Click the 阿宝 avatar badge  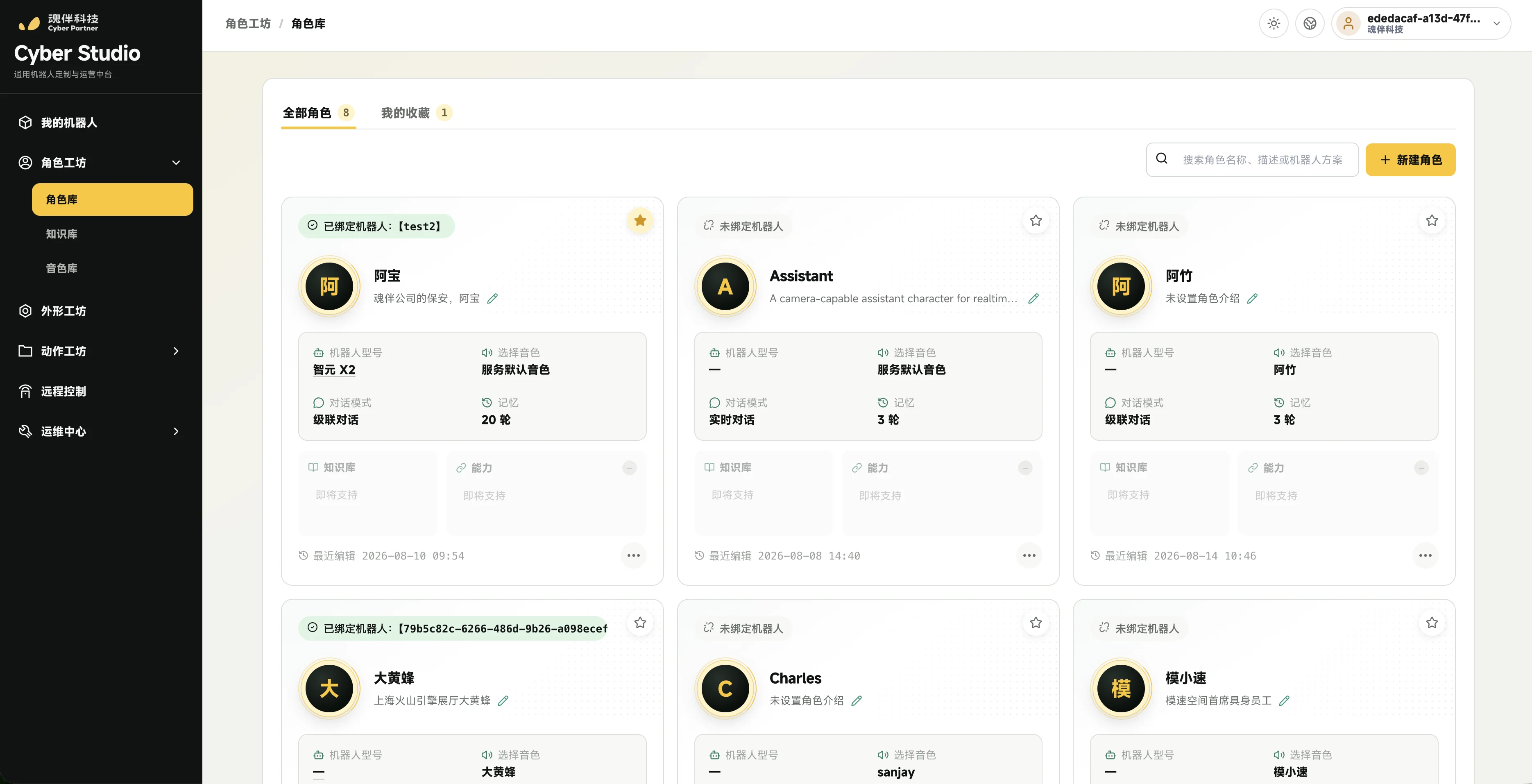pos(329,287)
